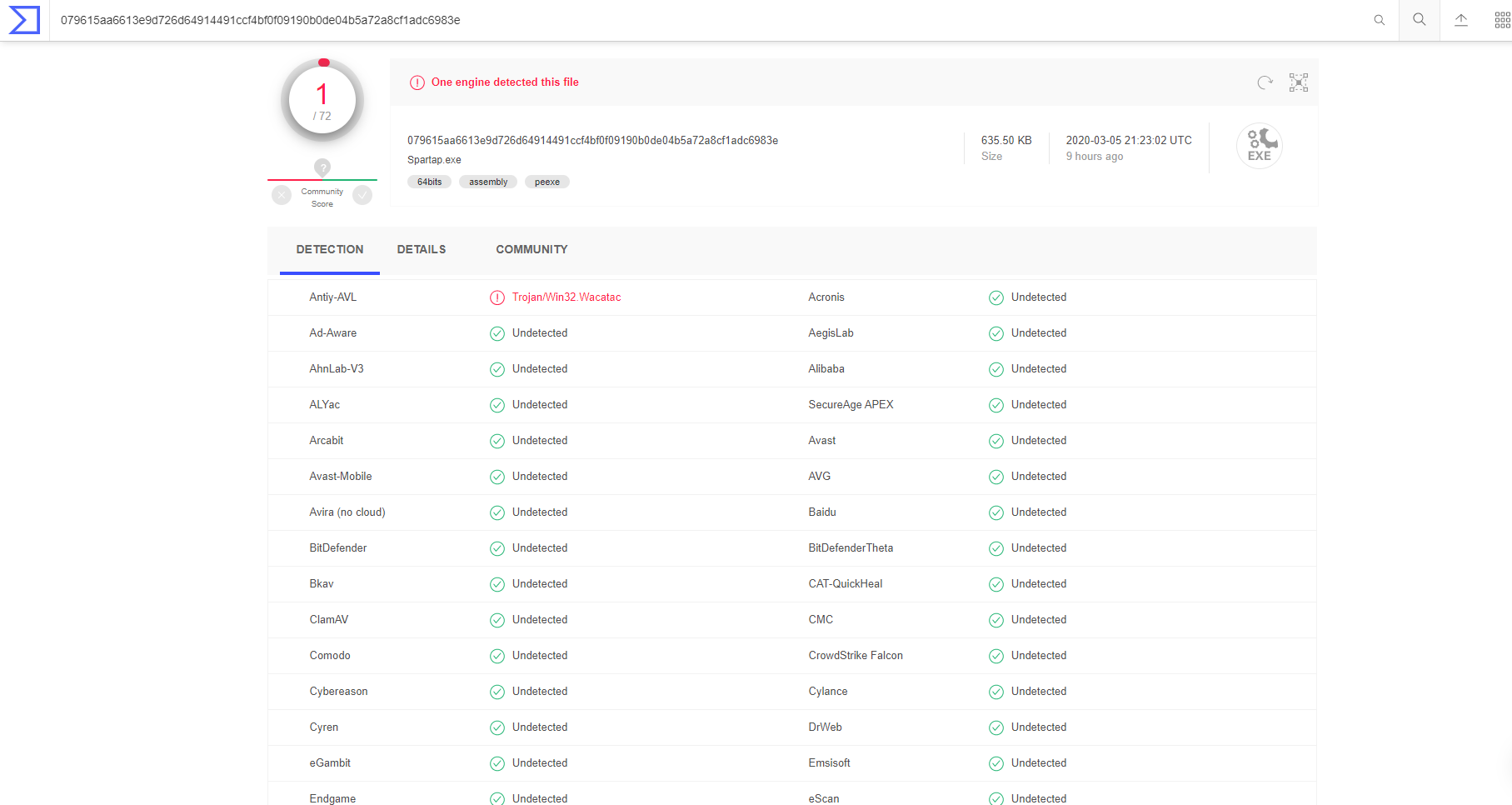Image resolution: width=1512 pixels, height=805 pixels.
Task: Click the Avira (no cloud) engine name
Action: tap(347, 512)
